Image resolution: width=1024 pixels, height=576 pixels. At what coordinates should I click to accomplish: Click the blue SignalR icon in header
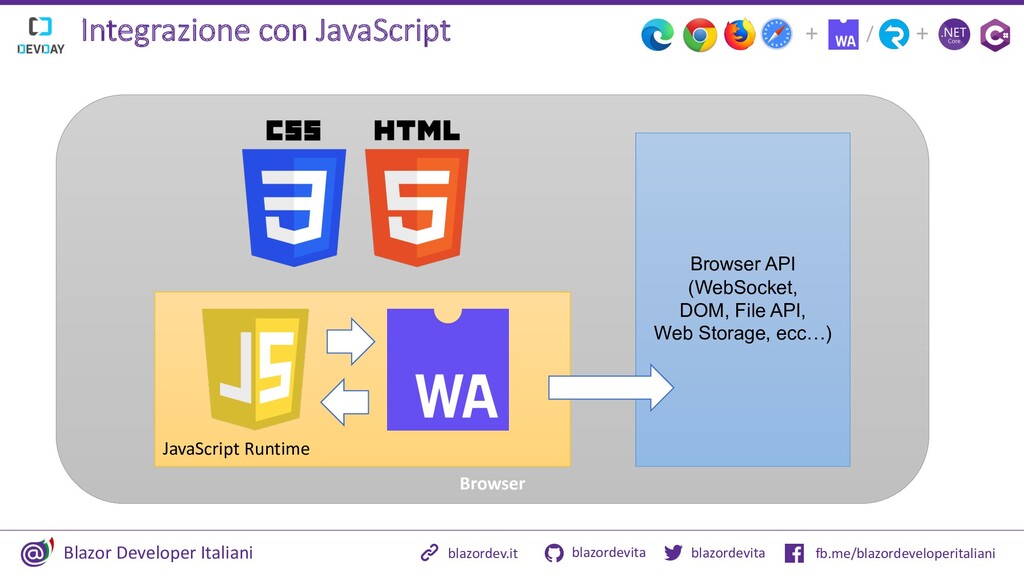click(894, 34)
